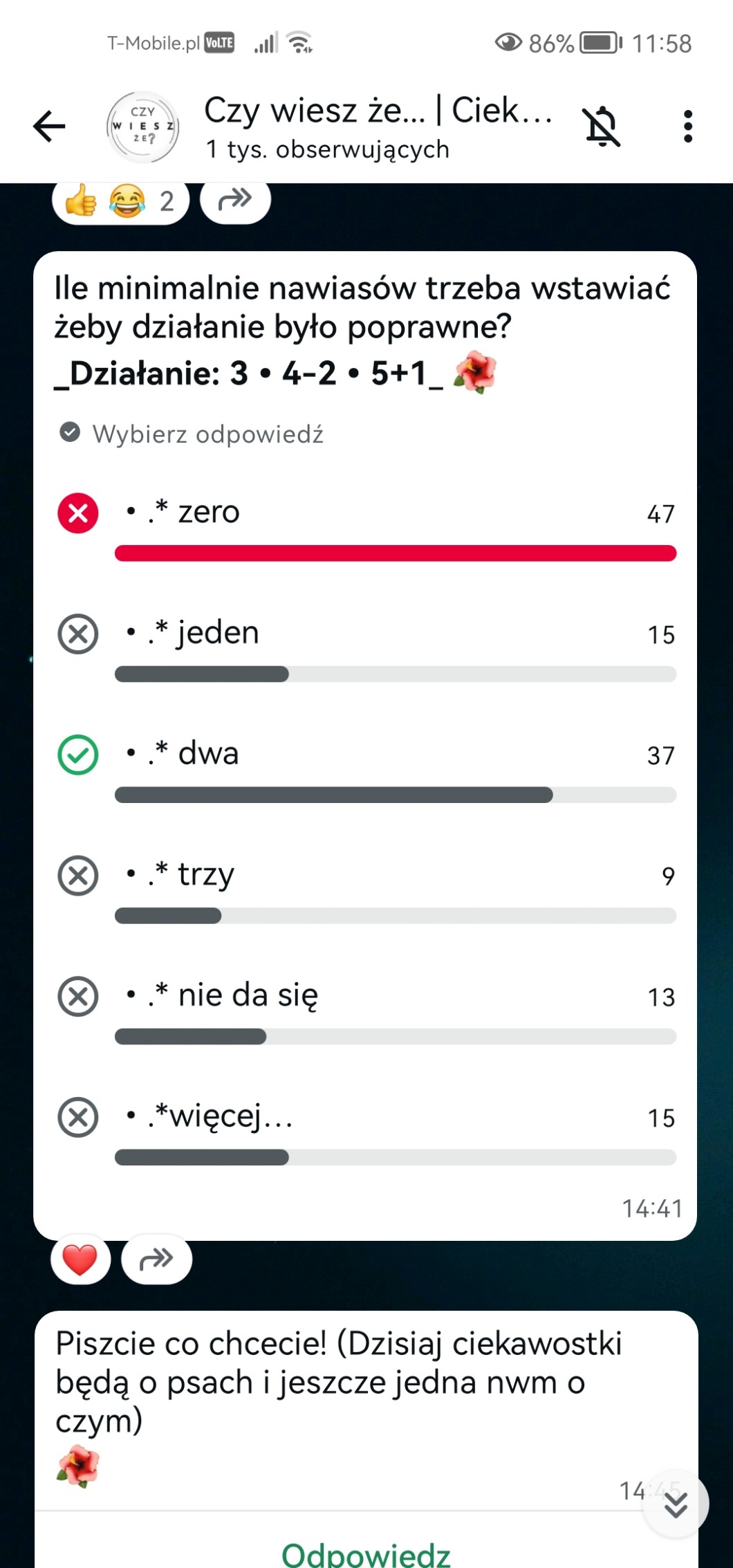Choose the trzy answer circle icon

[78, 876]
